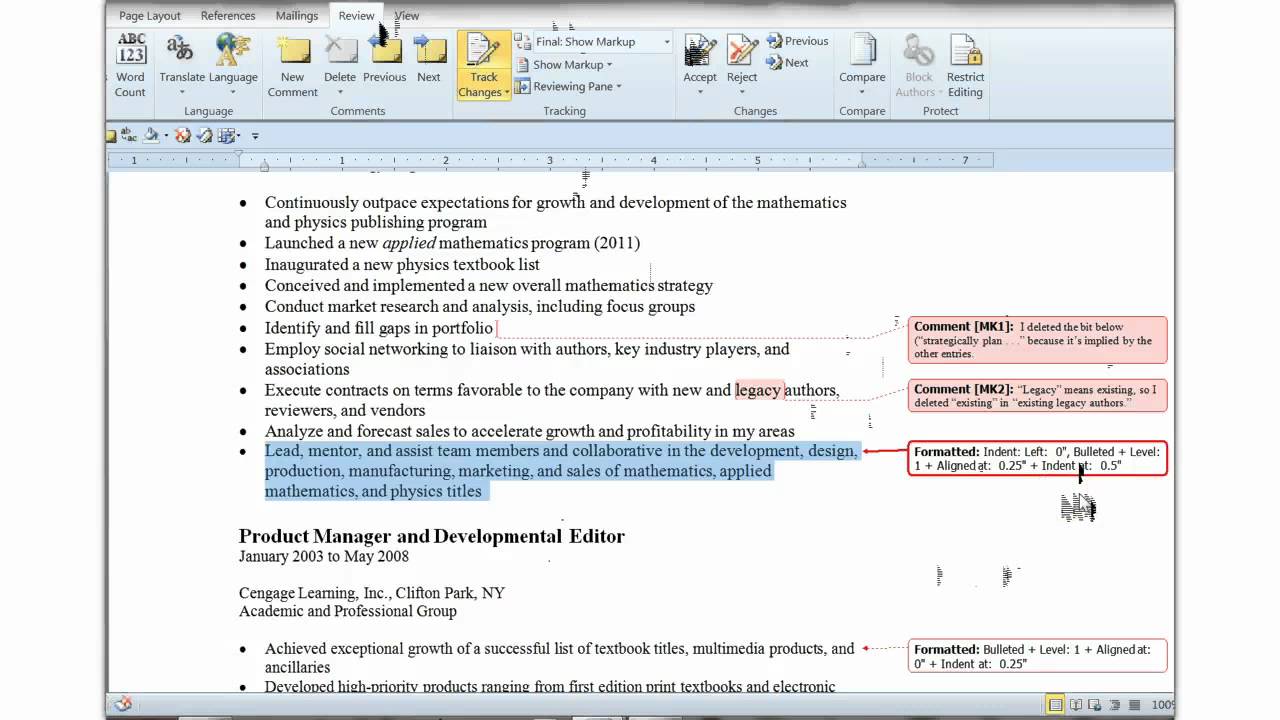
Task: Click the lifebuoy help icon in quick toolbar
Action: (x=182, y=135)
